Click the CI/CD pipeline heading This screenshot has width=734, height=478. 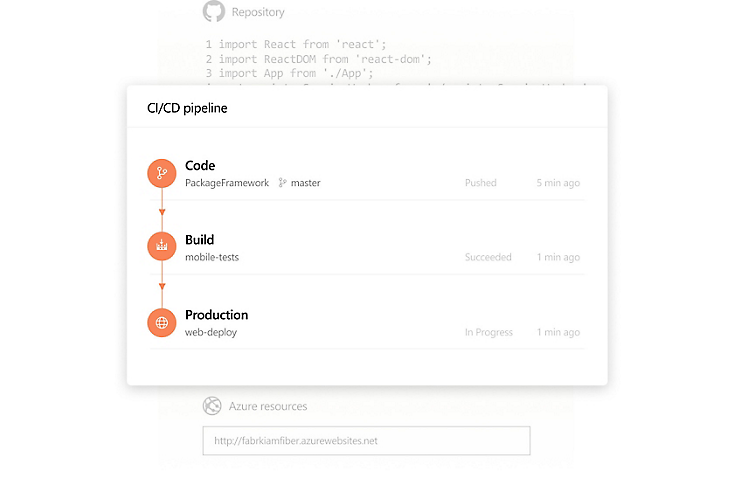pos(187,108)
